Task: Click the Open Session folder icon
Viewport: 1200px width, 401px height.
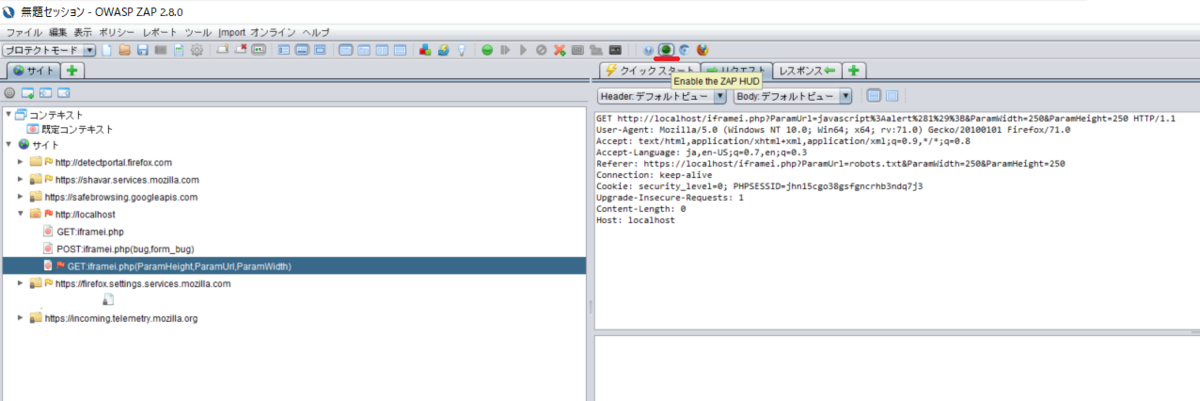Action: 125,50
